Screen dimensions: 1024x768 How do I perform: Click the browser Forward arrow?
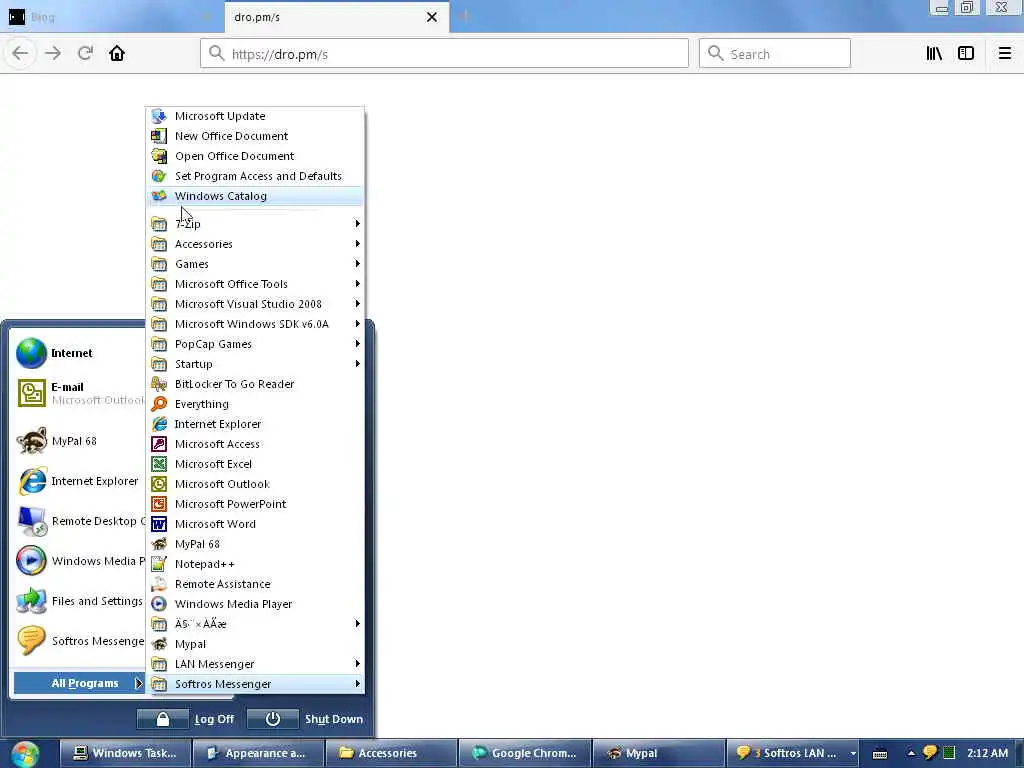point(53,54)
